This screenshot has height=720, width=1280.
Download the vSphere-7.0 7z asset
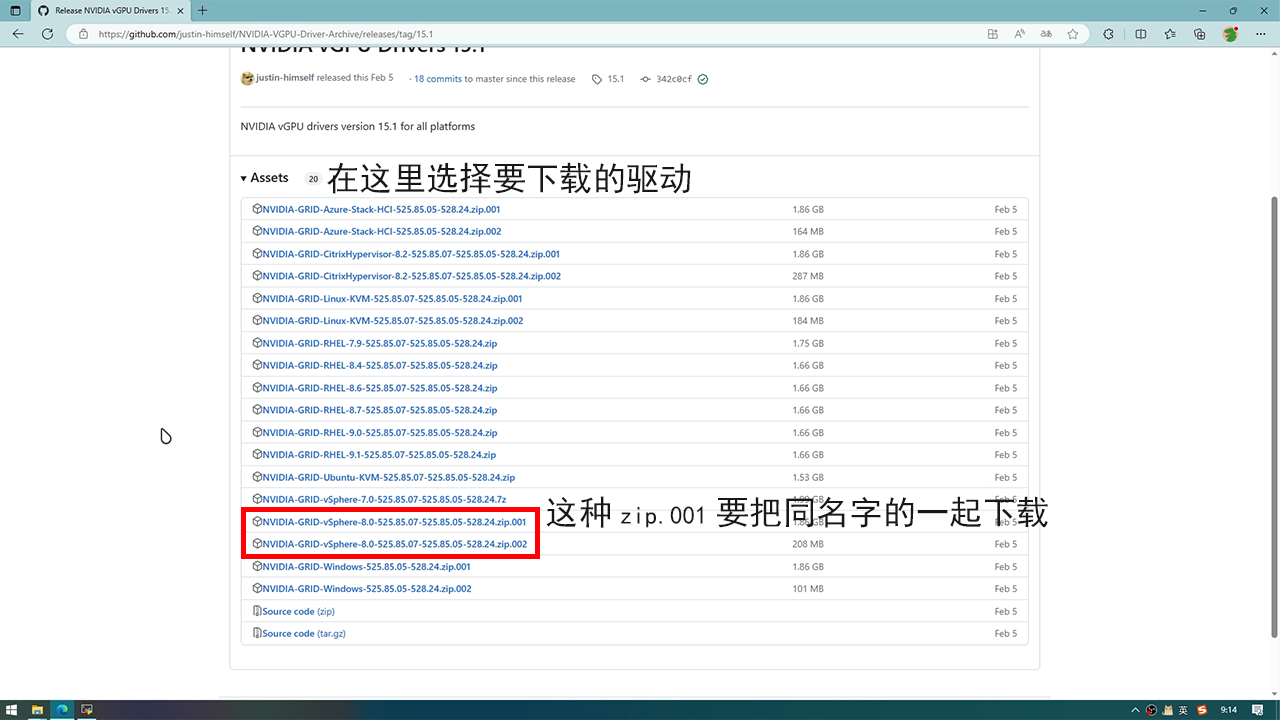point(384,499)
